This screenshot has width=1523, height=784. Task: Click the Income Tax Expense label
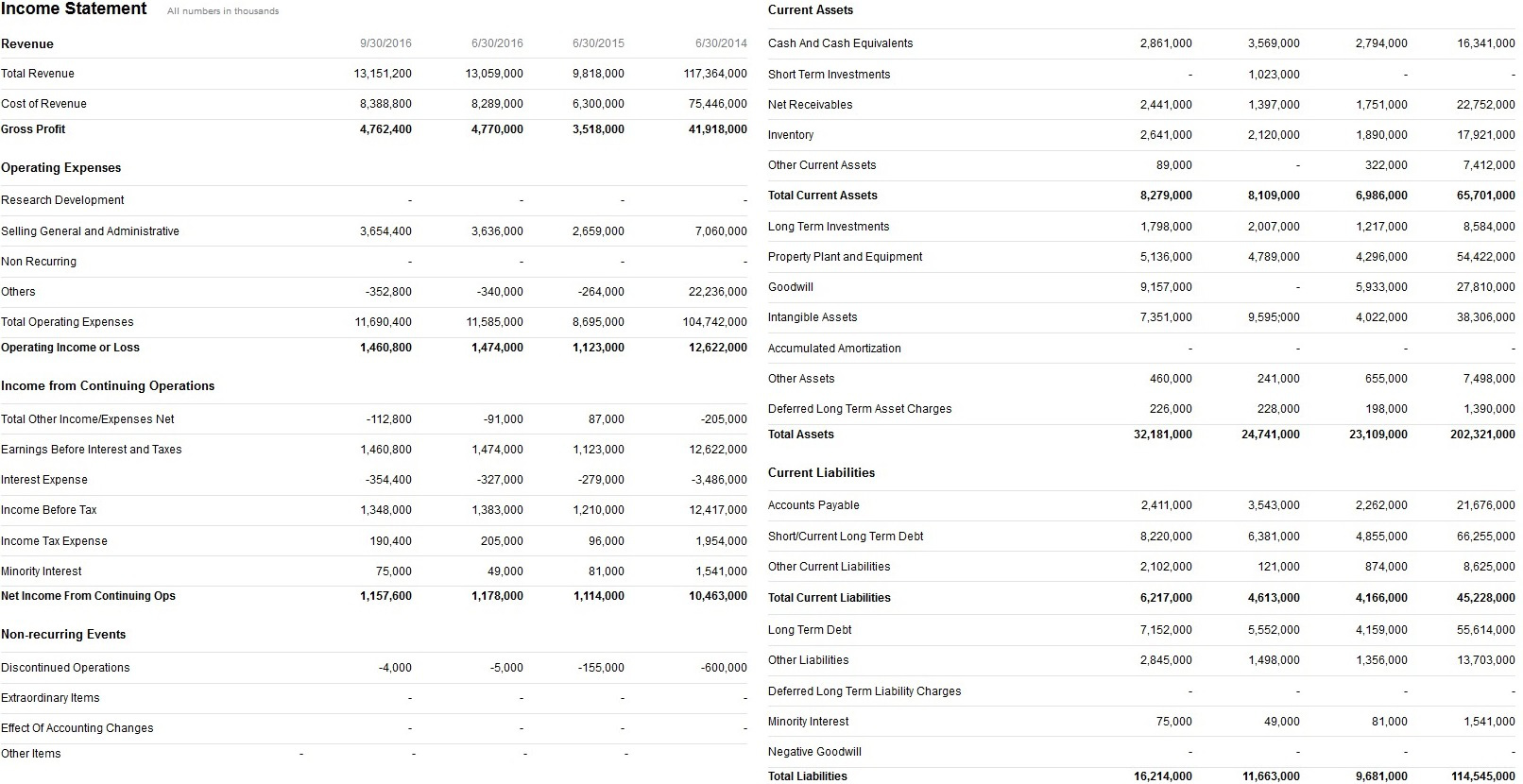click(54, 541)
